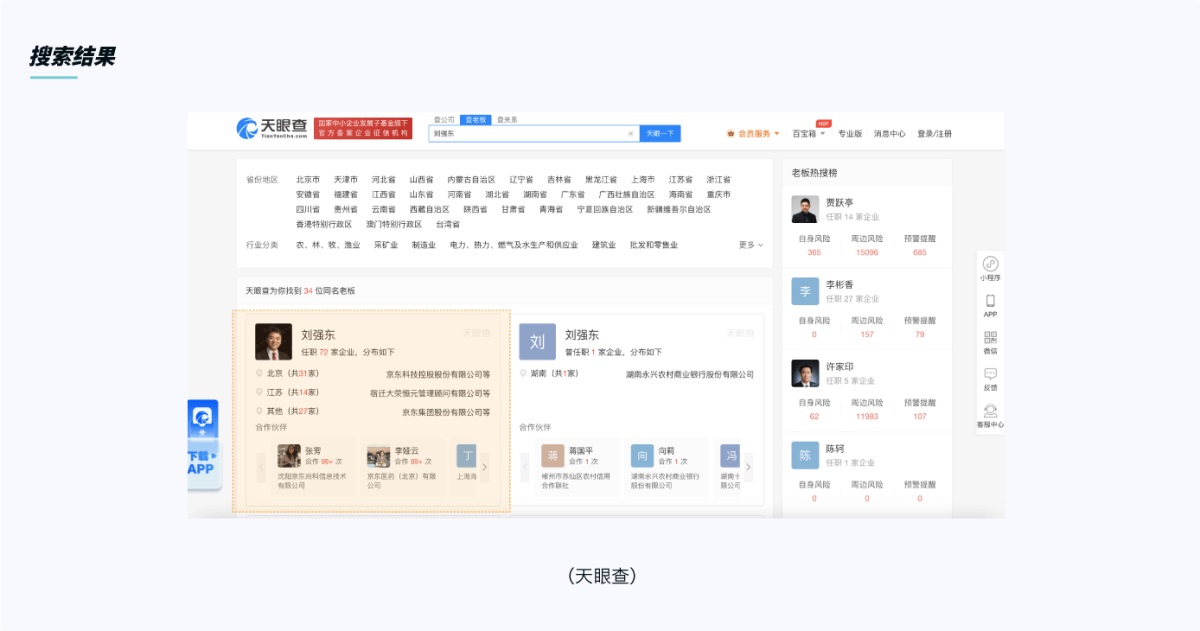Filter by 四川省 region

(308, 210)
